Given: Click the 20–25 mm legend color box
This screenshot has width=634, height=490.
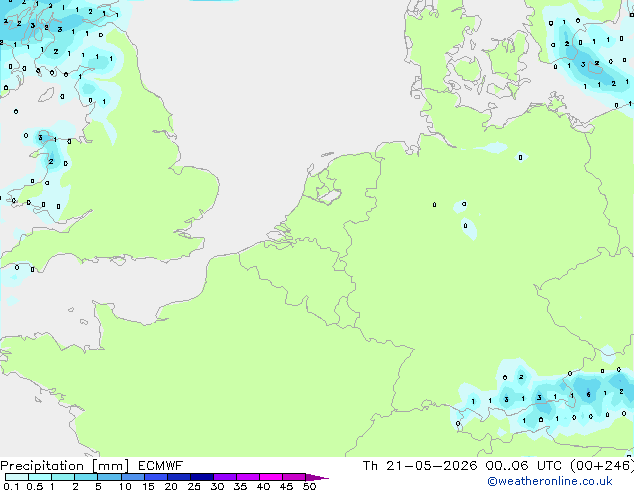Looking at the screenshot, I should [x=179, y=477].
